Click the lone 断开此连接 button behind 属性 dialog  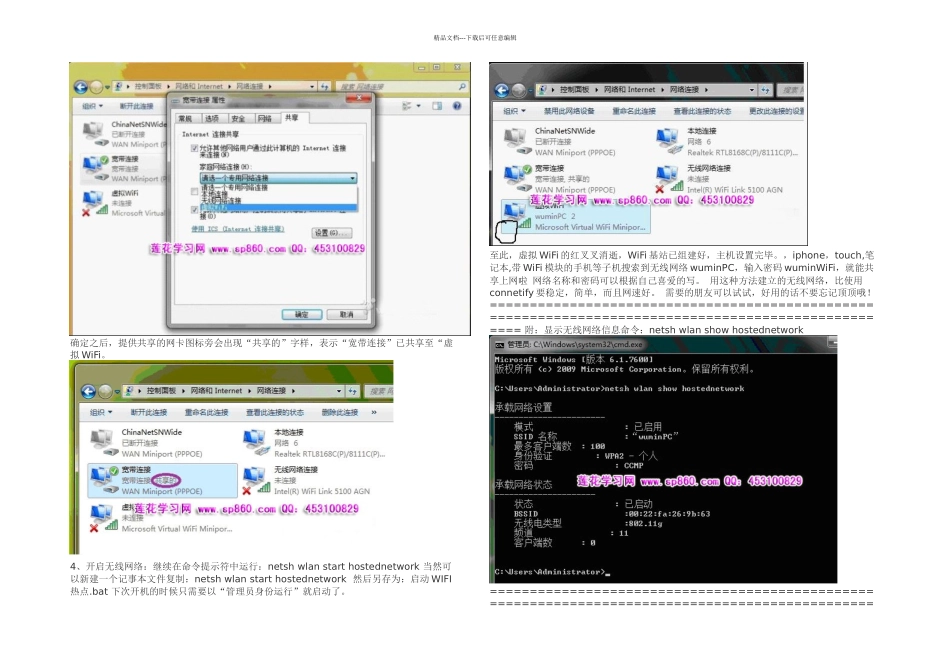click(136, 106)
